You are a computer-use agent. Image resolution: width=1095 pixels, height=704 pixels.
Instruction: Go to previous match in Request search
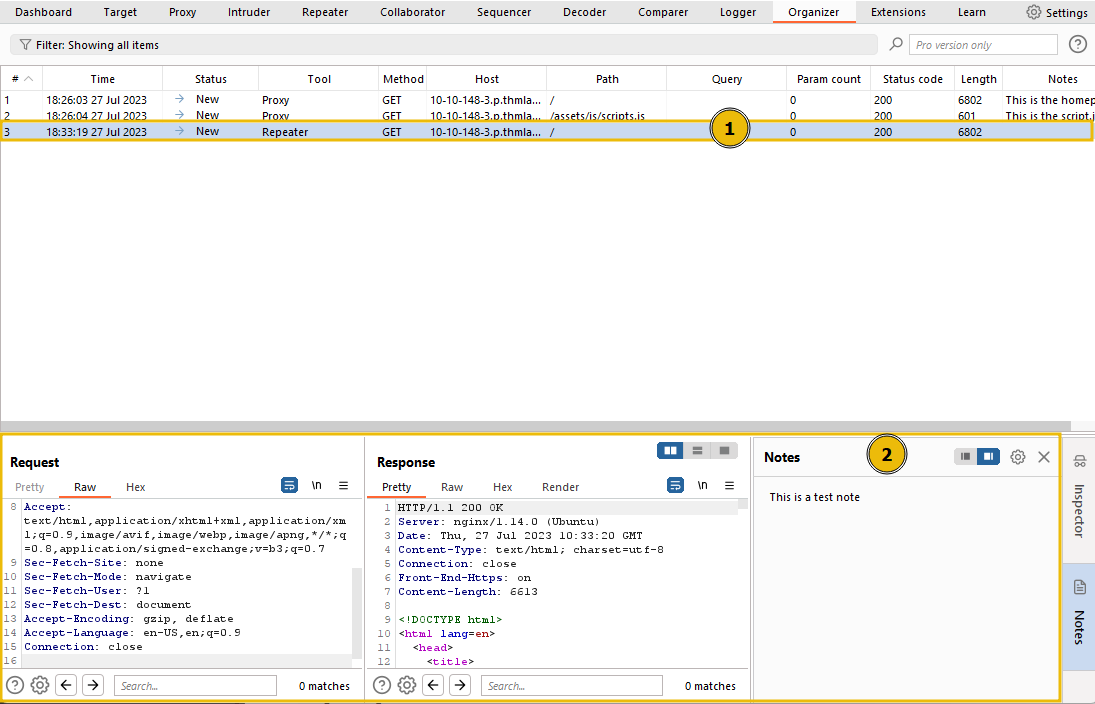click(x=66, y=685)
